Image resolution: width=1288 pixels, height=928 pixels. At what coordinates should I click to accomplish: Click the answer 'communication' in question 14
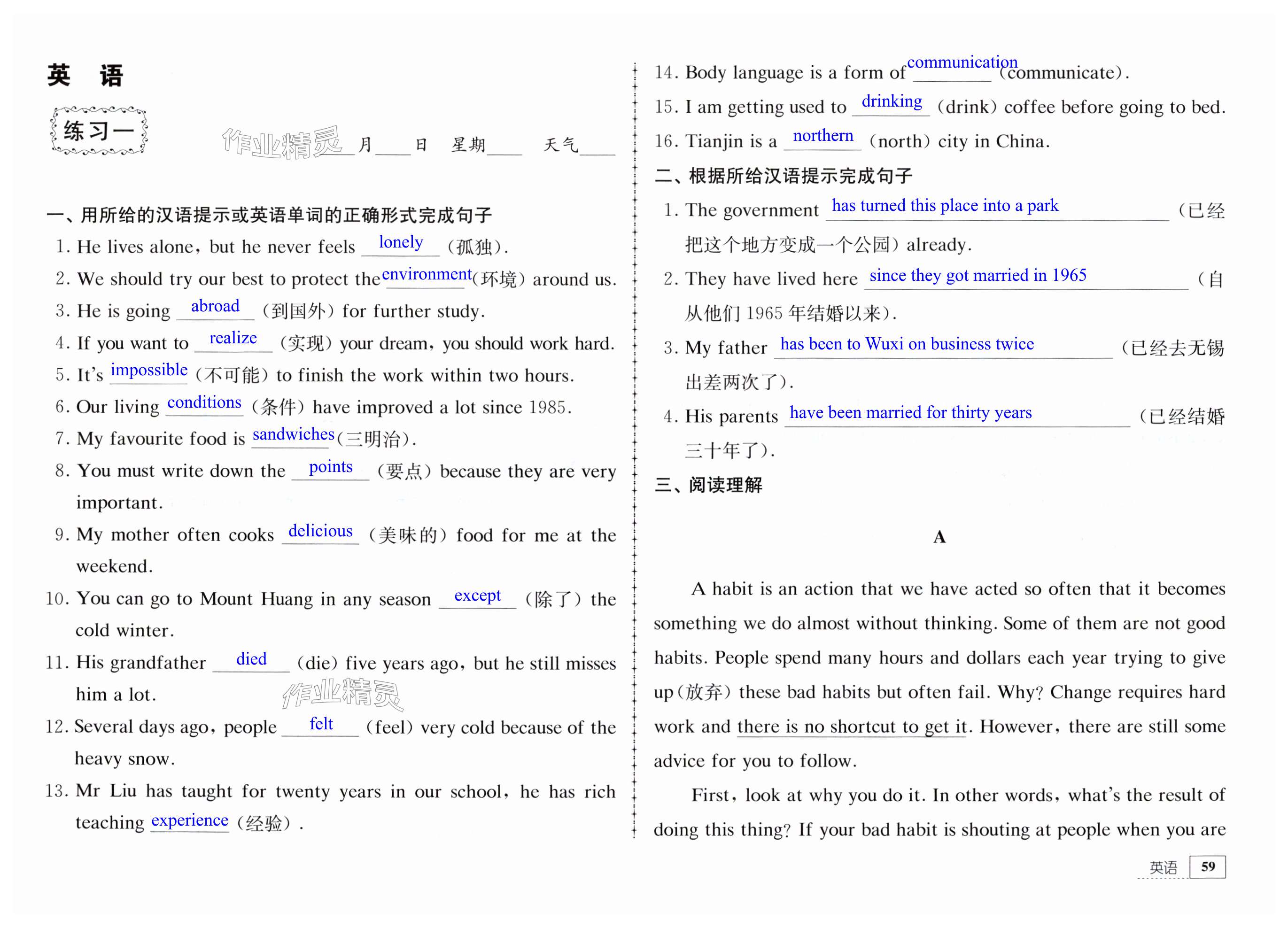[962, 62]
